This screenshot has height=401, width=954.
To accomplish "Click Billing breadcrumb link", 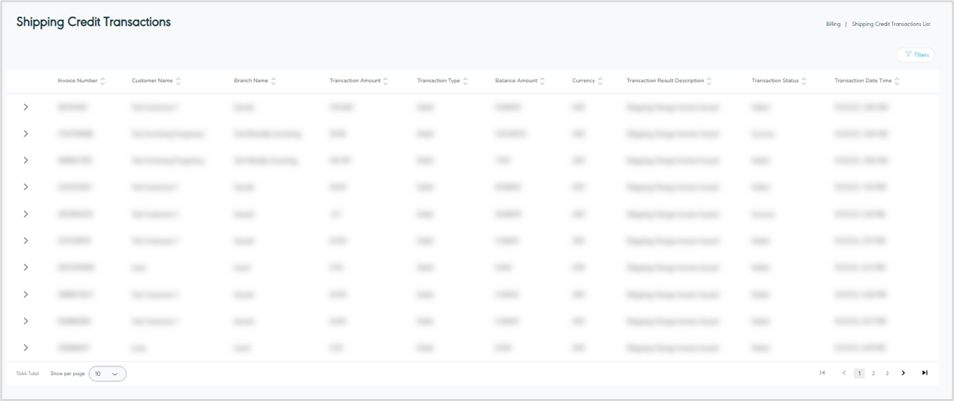I will [833, 24].
